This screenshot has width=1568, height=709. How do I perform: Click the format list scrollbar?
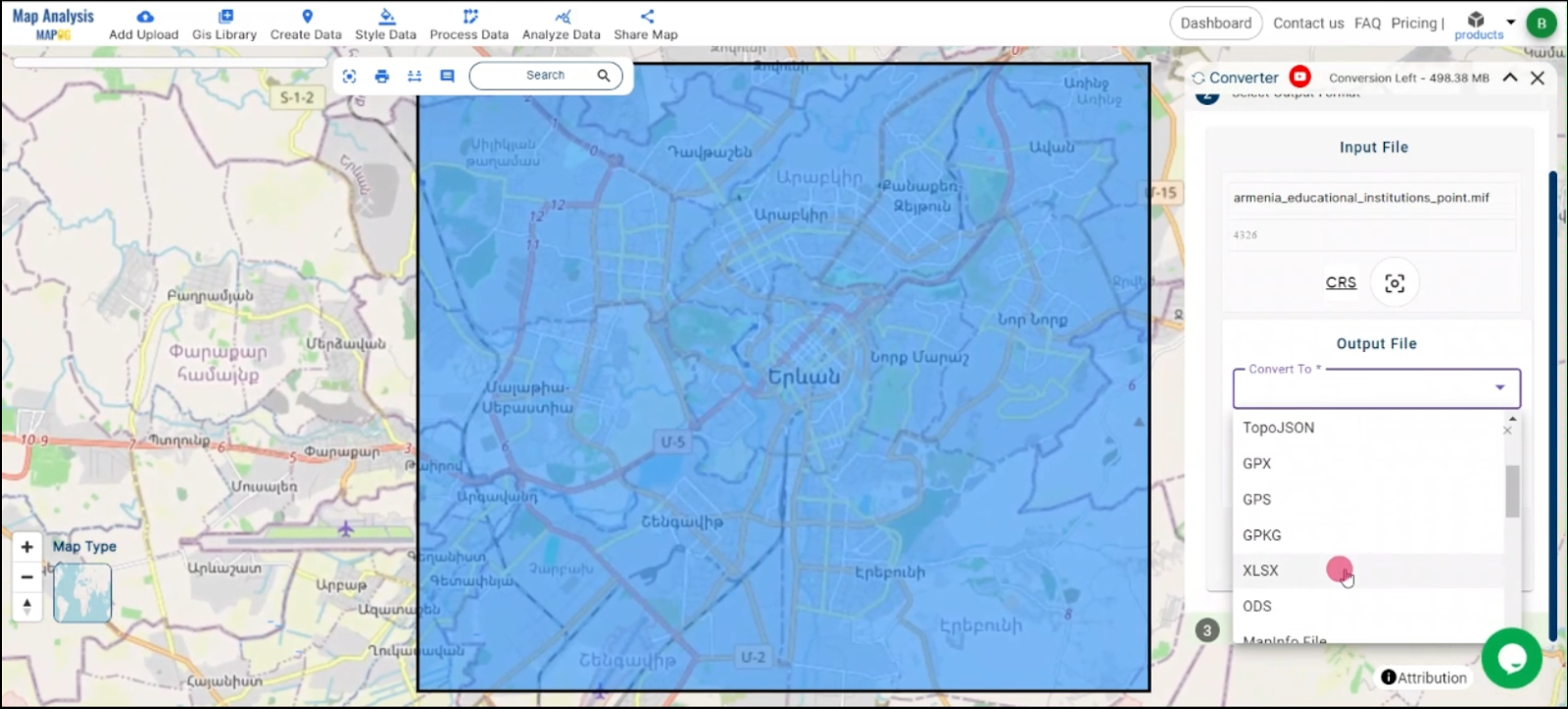1512,490
